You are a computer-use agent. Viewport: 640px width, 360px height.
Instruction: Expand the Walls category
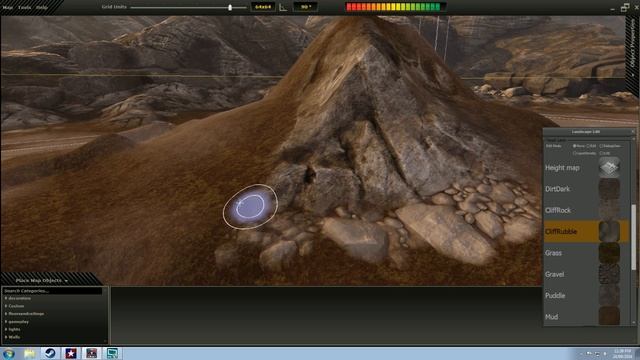[x=6, y=337]
